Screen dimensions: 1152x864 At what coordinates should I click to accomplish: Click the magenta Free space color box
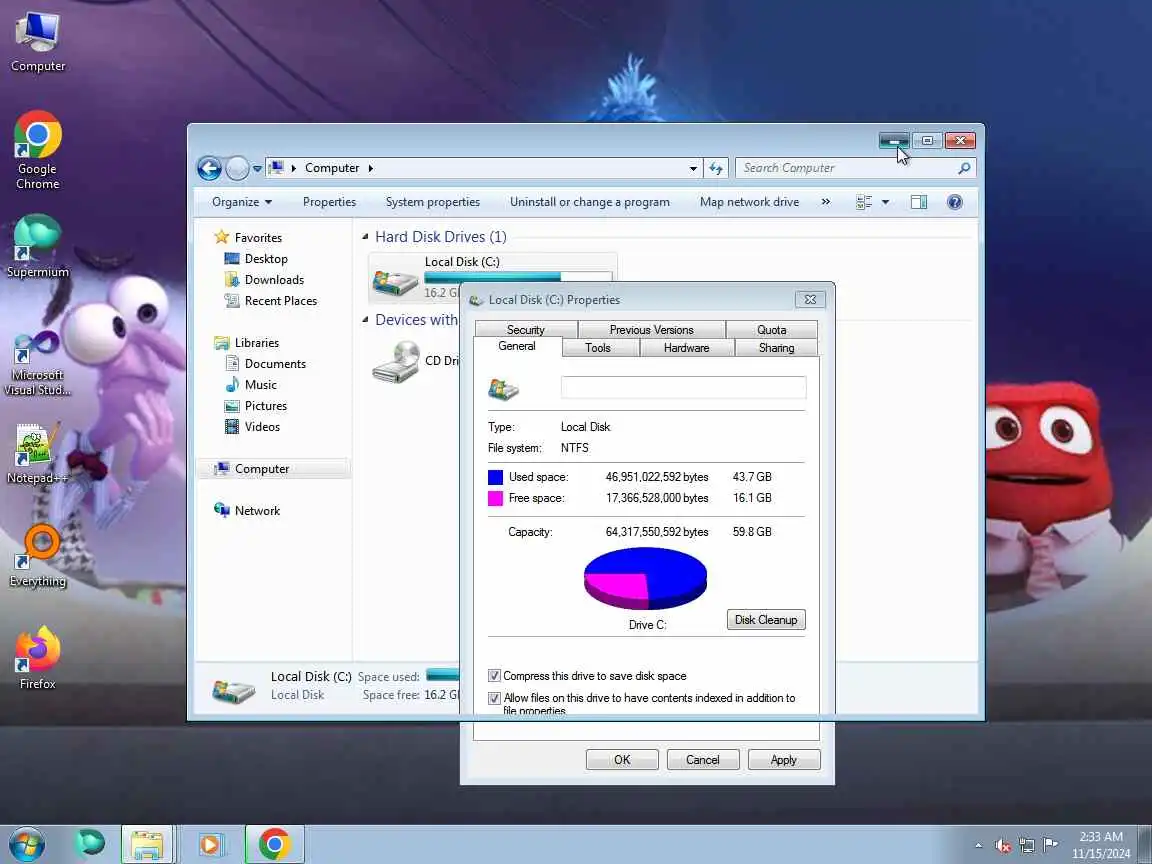495,499
